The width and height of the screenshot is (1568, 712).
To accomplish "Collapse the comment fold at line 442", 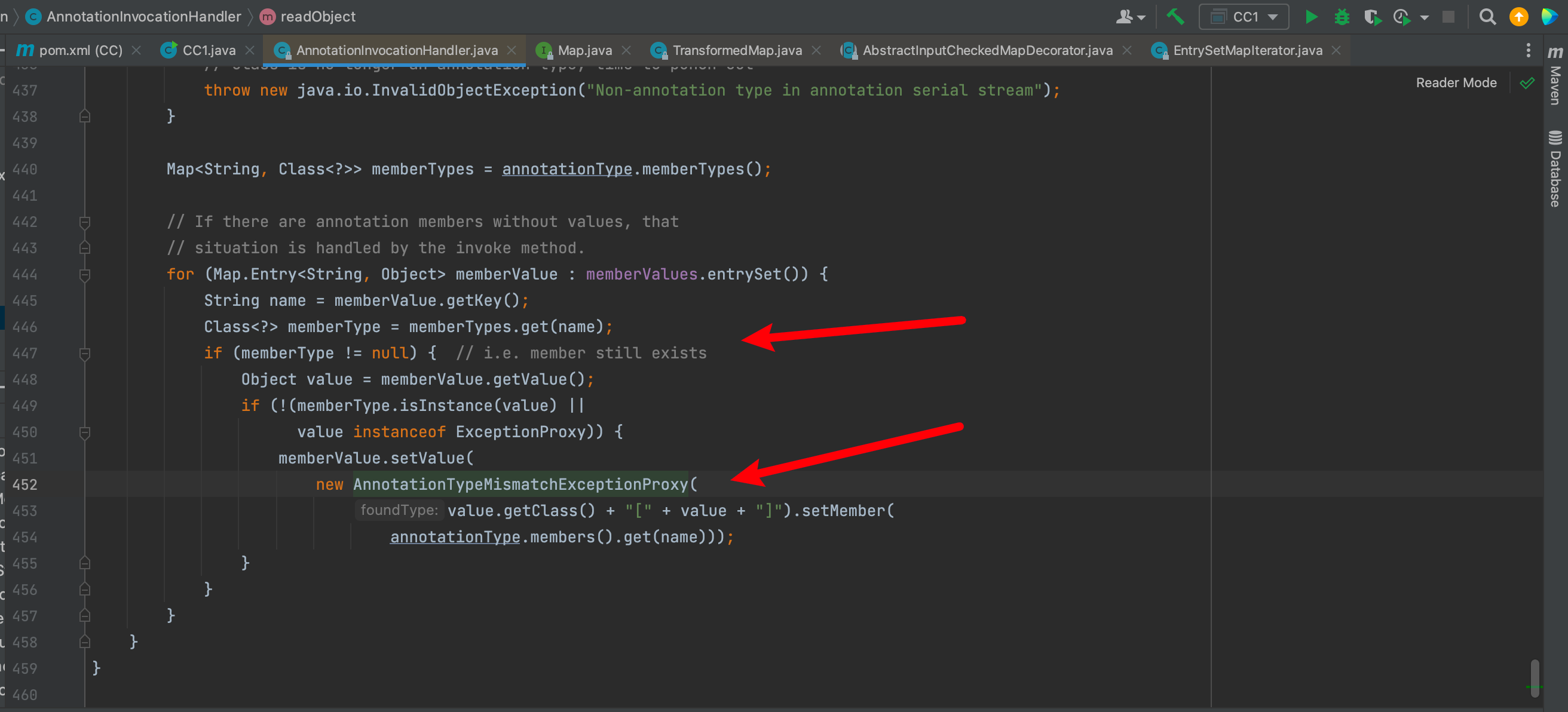I will tap(85, 222).
